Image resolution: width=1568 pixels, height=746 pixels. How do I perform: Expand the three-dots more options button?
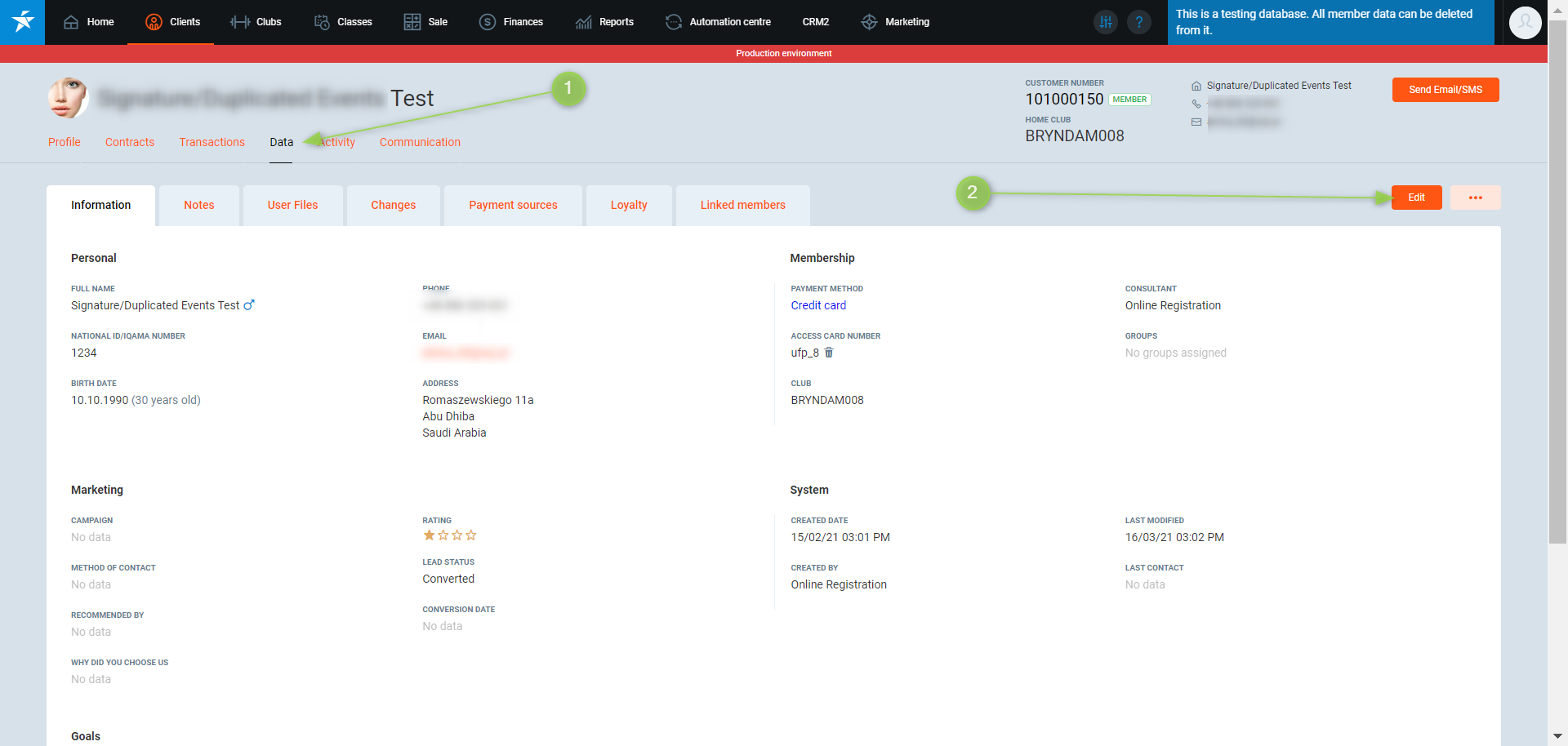pyautogui.click(x=1475, y=198)
